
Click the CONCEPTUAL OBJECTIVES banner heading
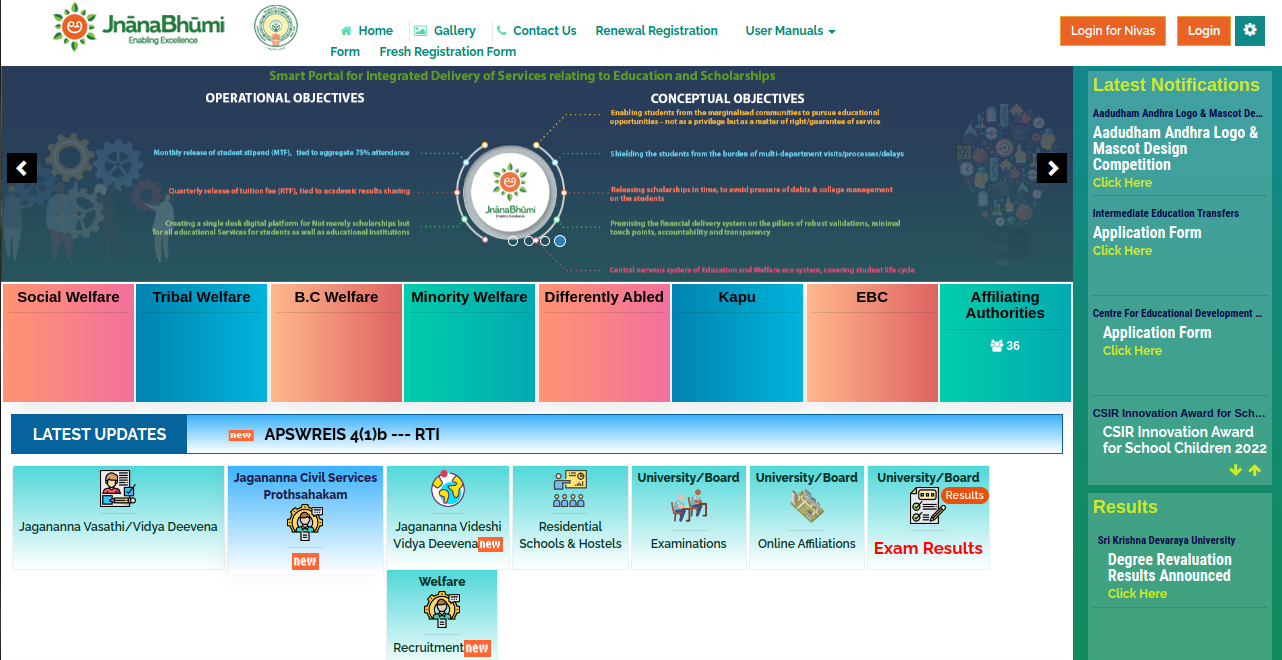tap(727, 99)
